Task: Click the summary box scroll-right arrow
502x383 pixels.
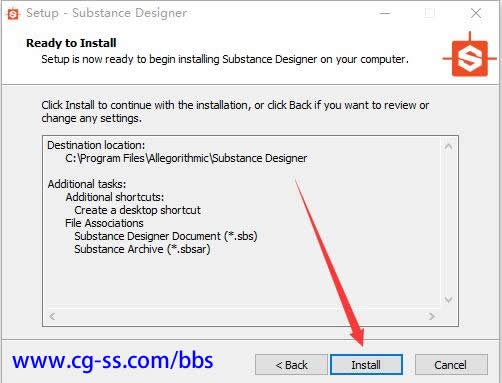Action: (x=432, y=316)
